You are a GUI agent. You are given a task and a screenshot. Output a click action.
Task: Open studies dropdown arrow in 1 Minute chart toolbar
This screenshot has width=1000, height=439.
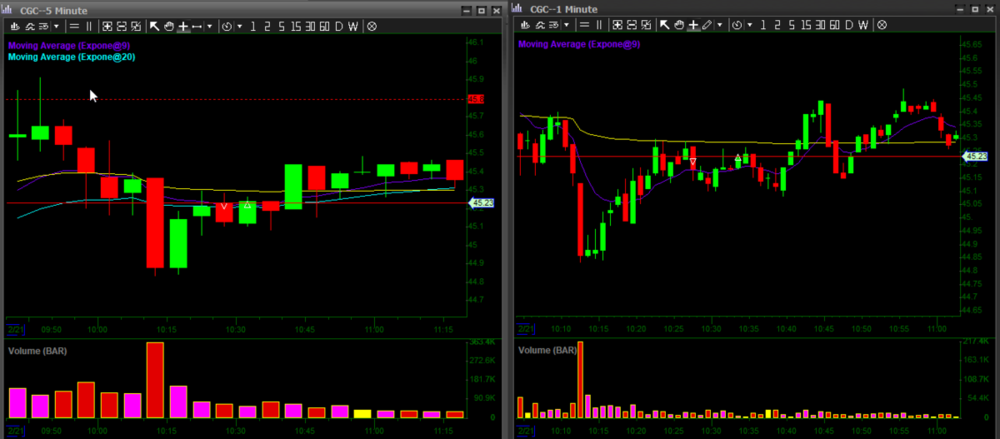566,26
